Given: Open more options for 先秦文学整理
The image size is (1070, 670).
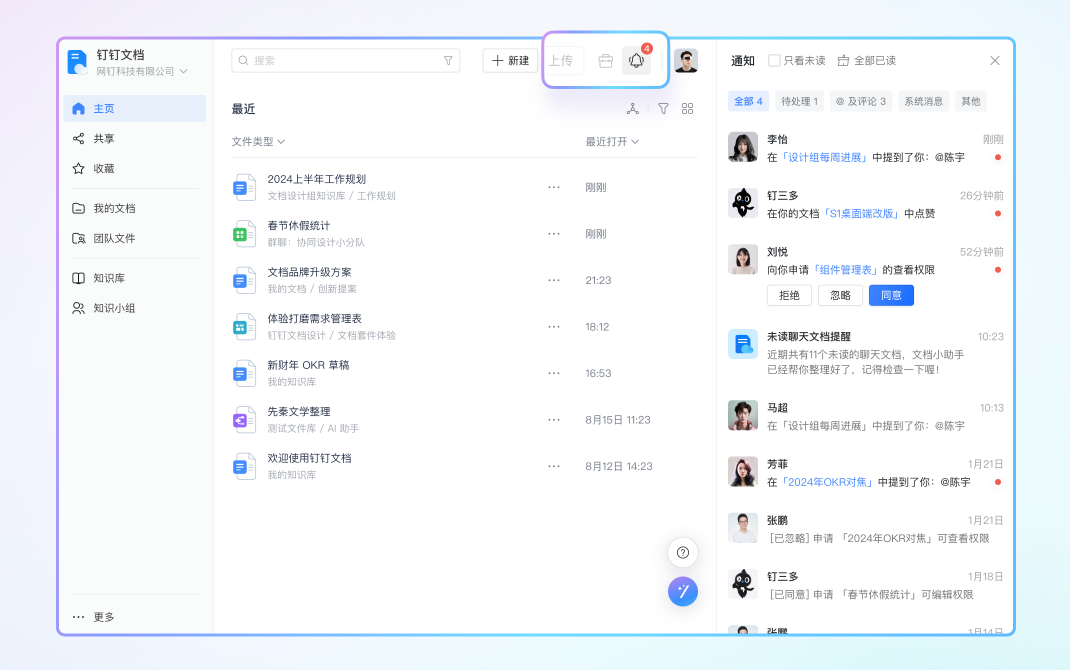Looking at the screenshot, I should coord(554,420).
